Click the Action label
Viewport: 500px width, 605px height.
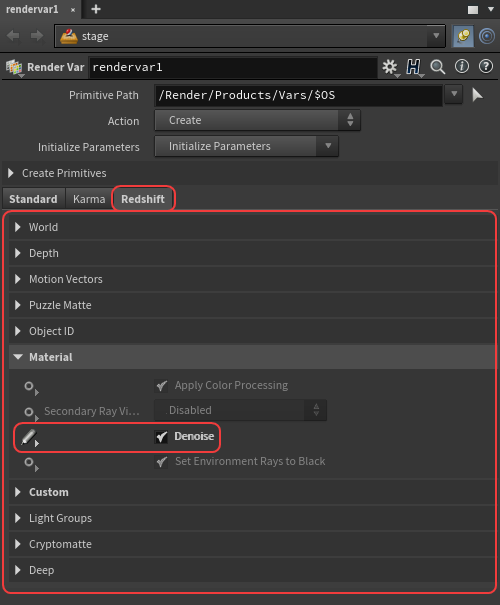point(123,121)
